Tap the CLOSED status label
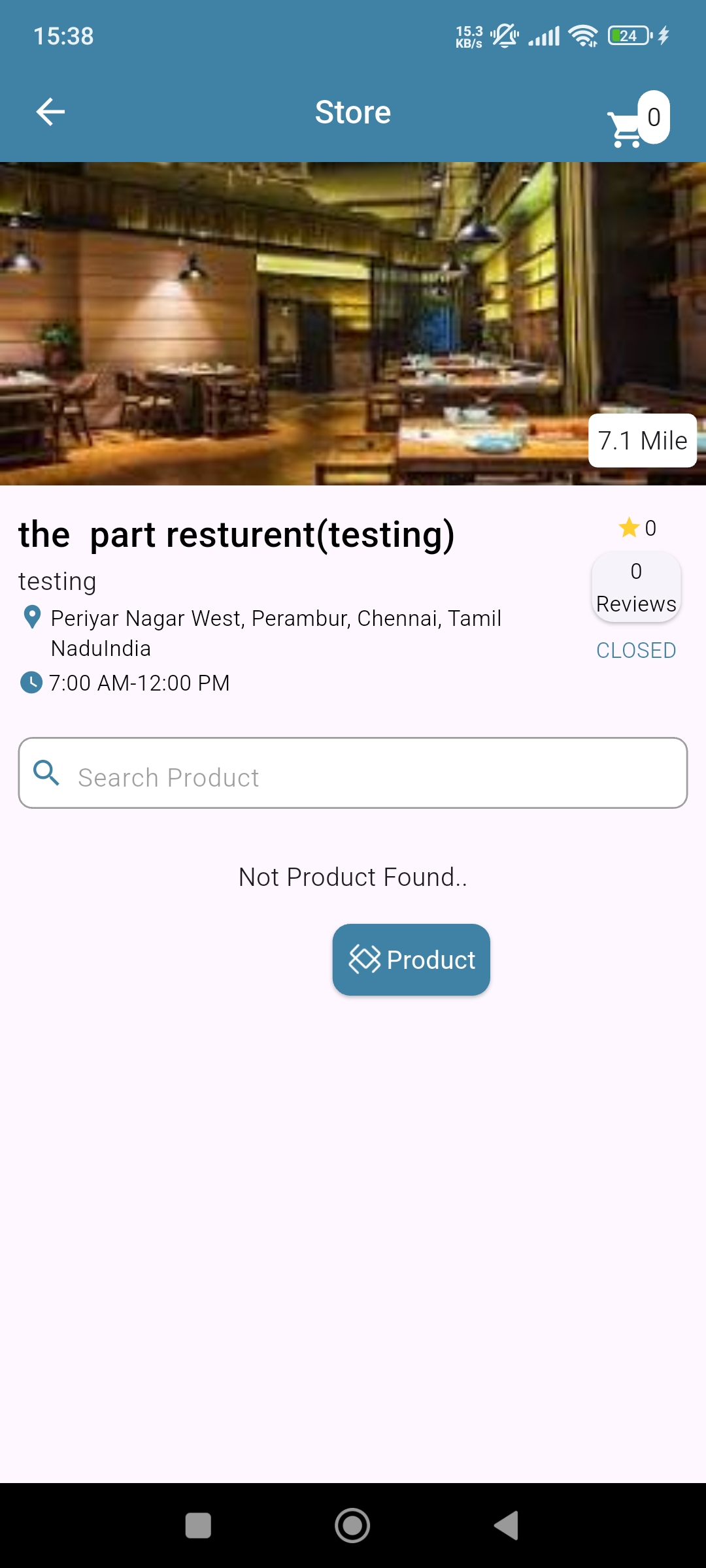This screenshot has width=706, height=1568. pos(636,651)
